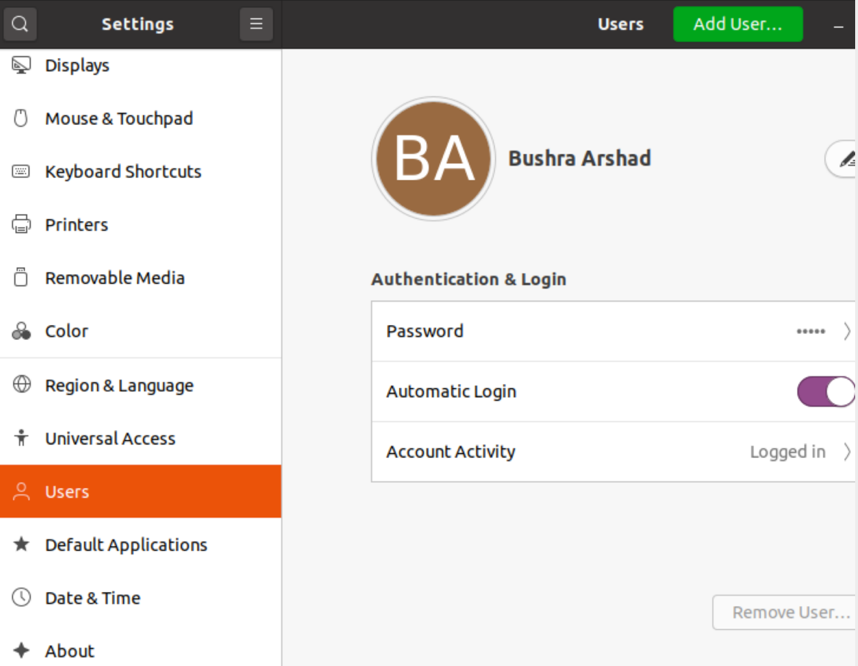
Task: Click the Printers icon in sidebar
Action: point(20,225)
